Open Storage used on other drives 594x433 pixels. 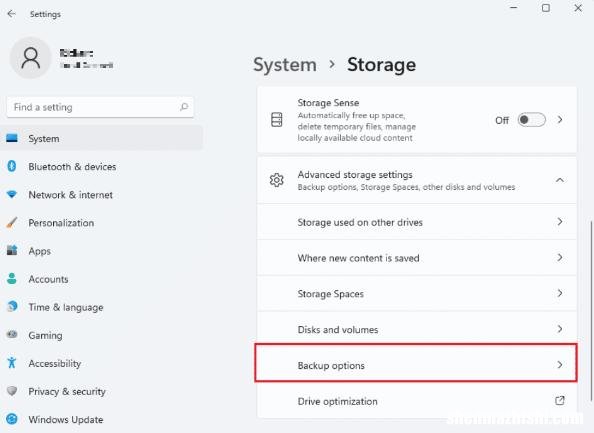click(x=417, y=222)
